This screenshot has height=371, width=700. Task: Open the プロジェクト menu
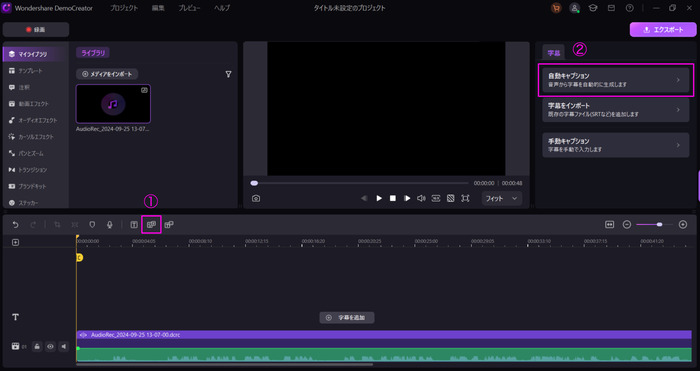(124, 8)
